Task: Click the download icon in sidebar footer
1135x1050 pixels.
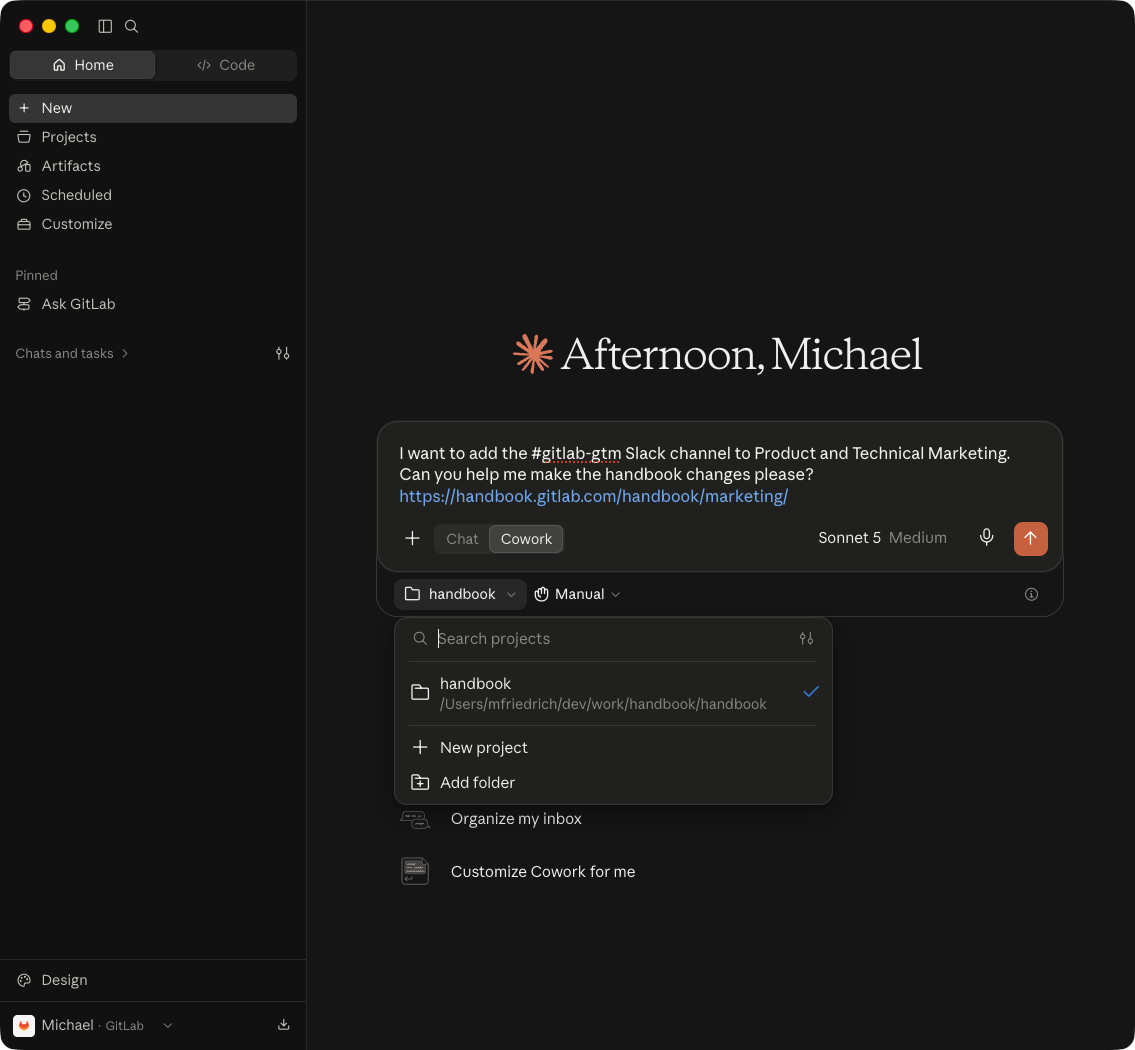Action: pos(283,1025)
